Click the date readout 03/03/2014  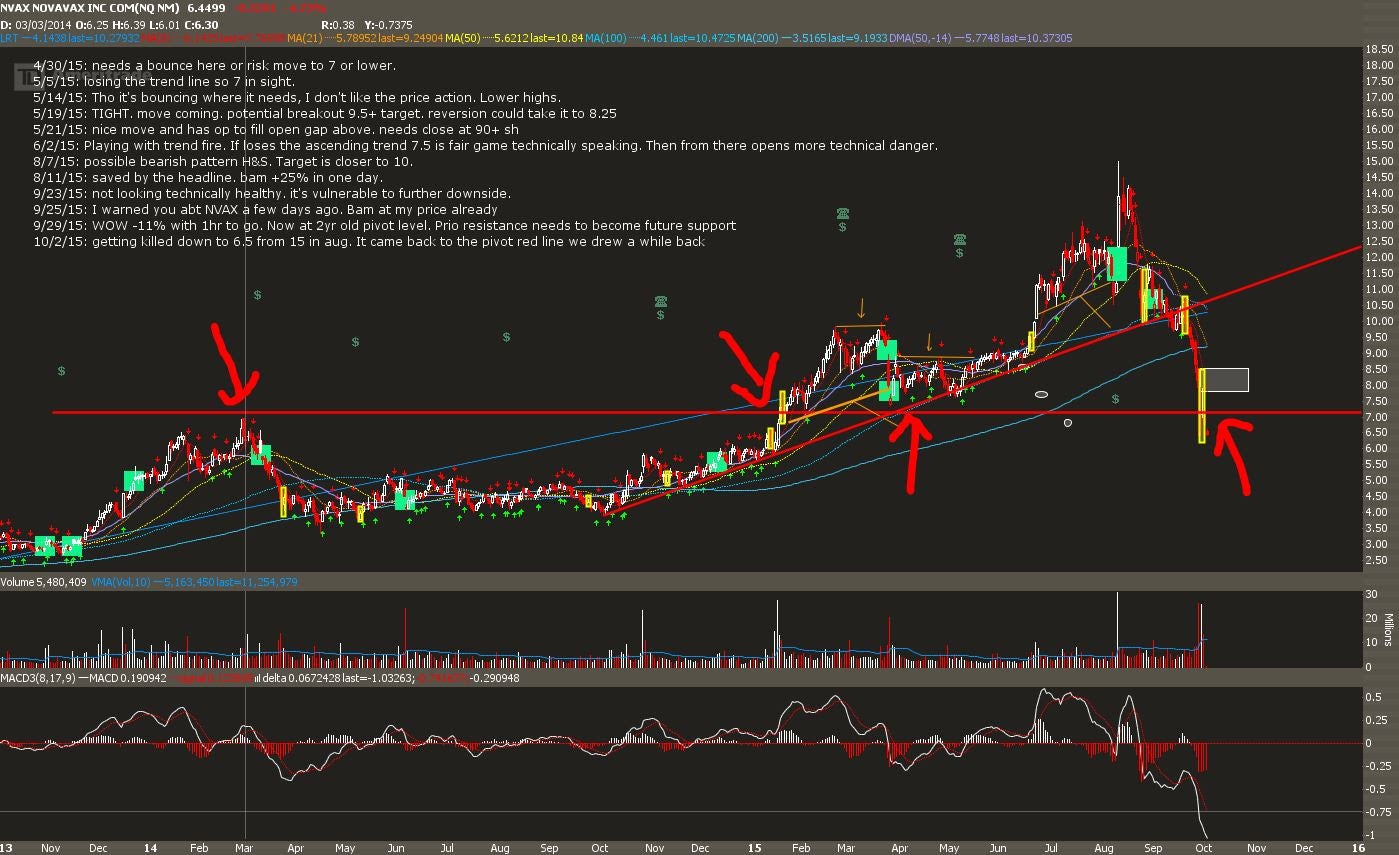pos(44,23)
